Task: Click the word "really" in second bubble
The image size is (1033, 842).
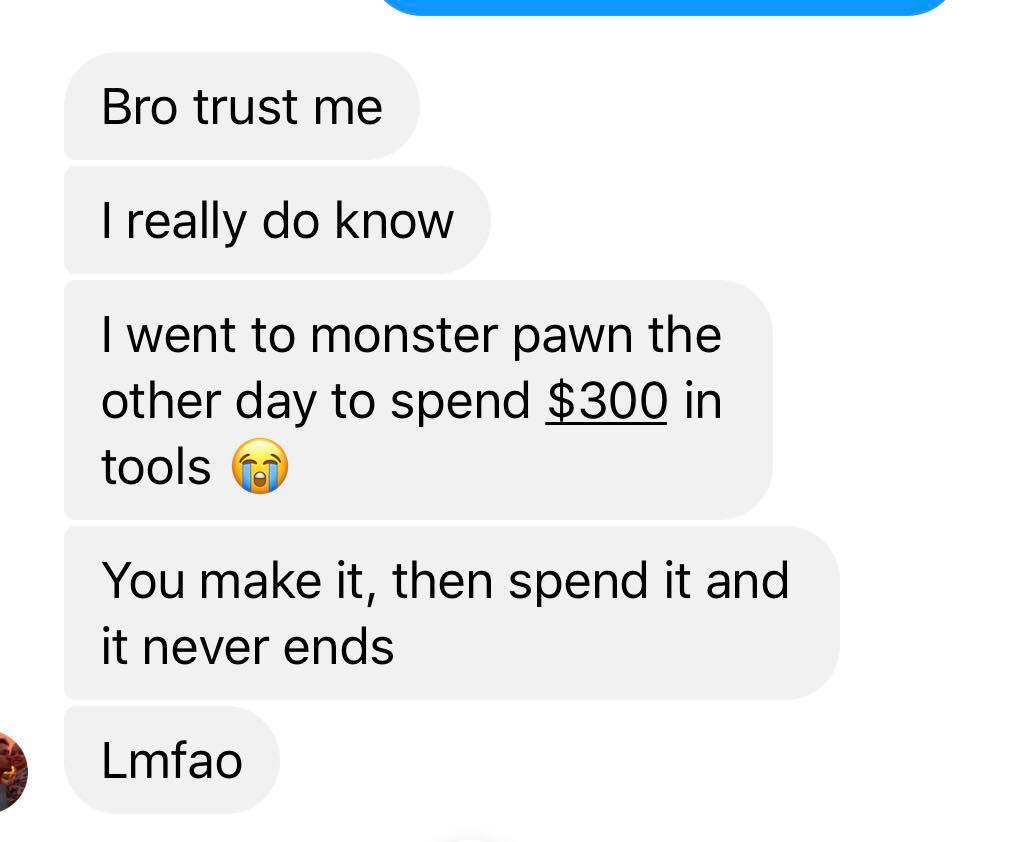Action: pyautogui.click(x=186, y=222)
